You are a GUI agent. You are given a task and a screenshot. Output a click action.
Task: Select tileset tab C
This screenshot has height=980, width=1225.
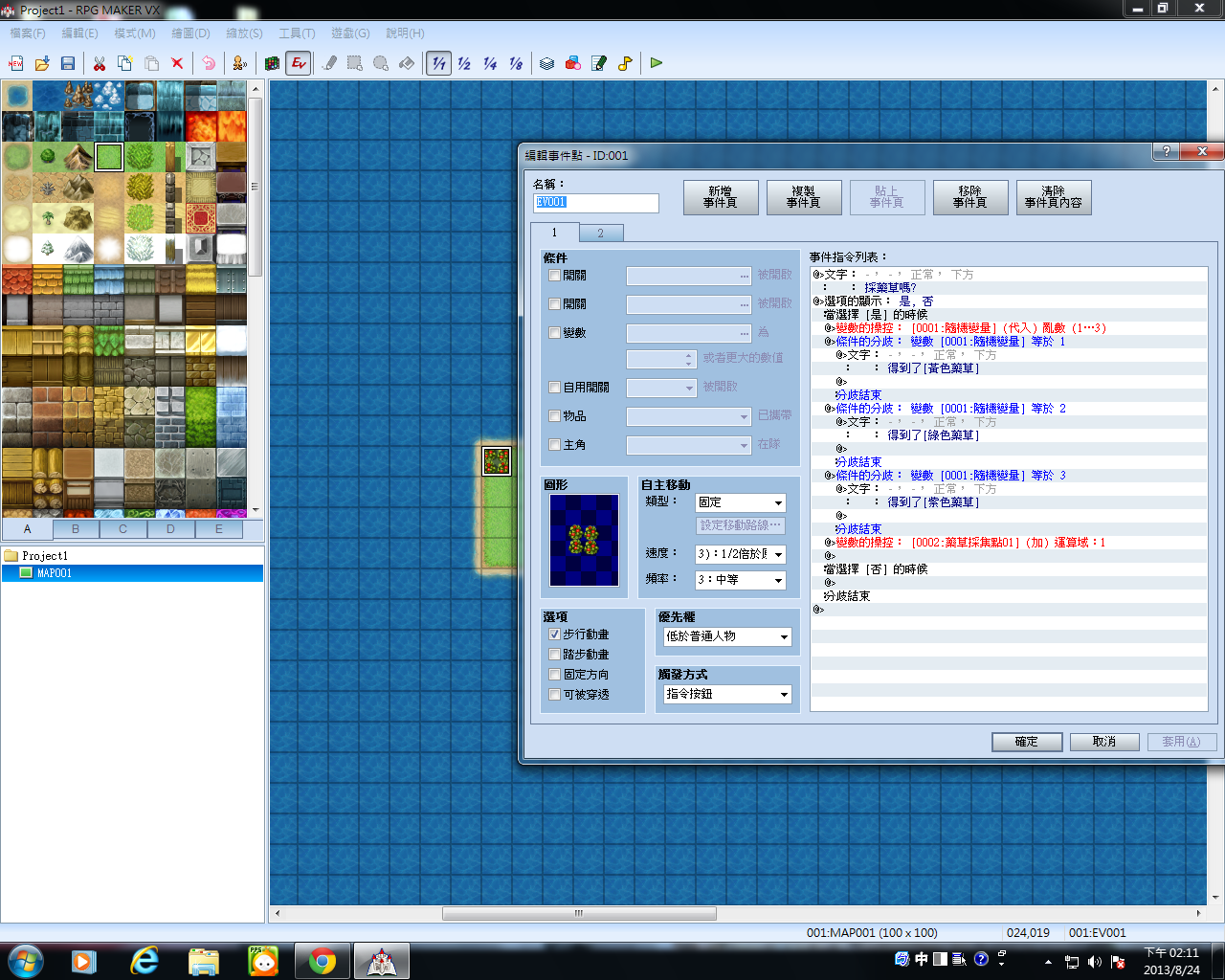(x=122, y=528)
